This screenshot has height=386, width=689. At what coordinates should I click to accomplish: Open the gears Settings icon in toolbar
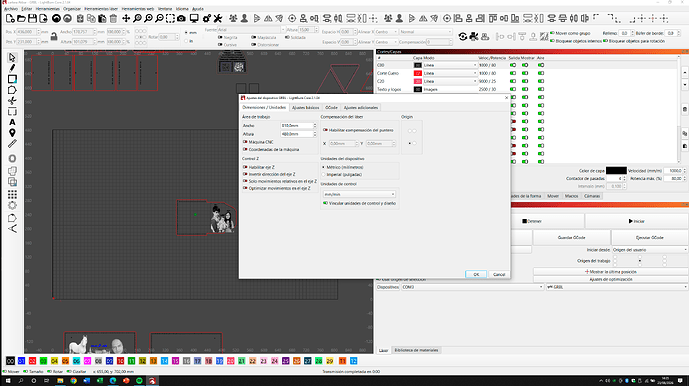(x=207, y=18)
